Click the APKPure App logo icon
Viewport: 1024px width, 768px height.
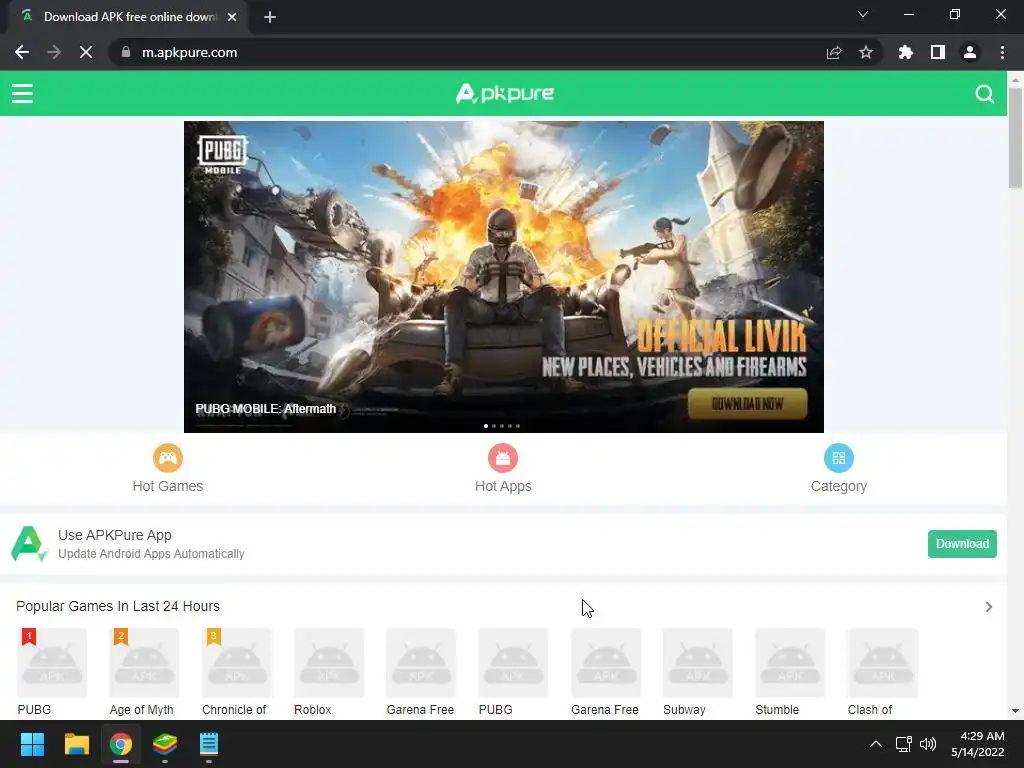tap(29, 543)
